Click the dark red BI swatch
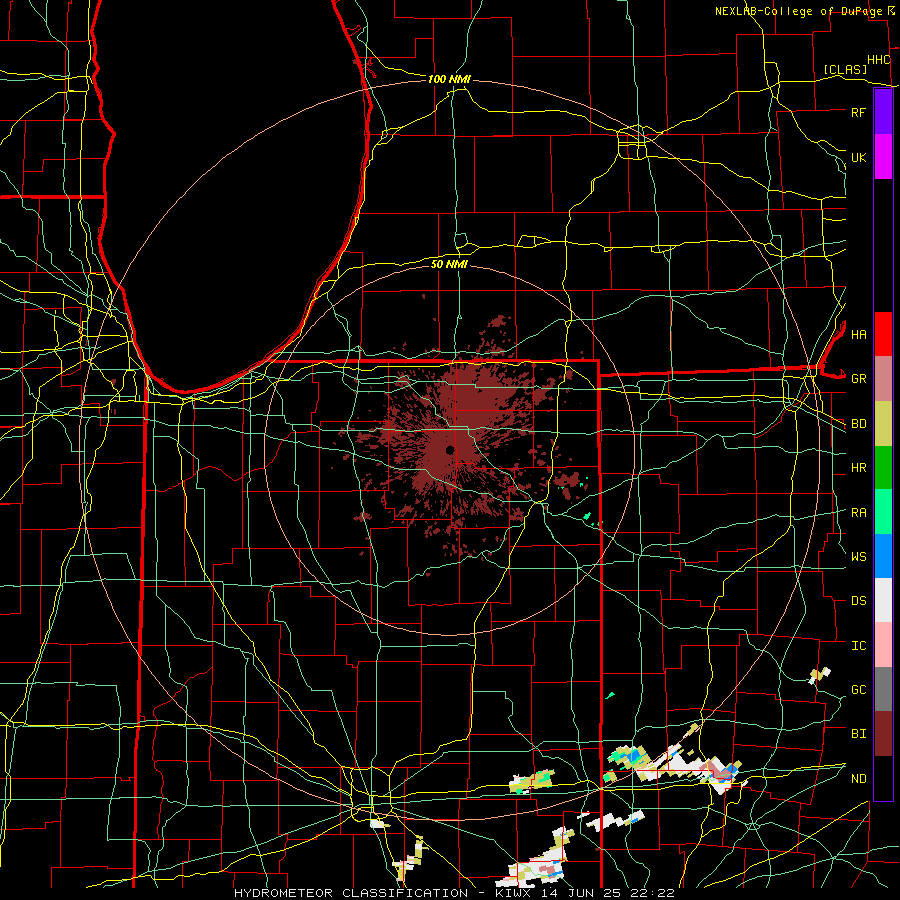This screenshot has height=900, width=900. pyautogui.click(x=883, y=734)
